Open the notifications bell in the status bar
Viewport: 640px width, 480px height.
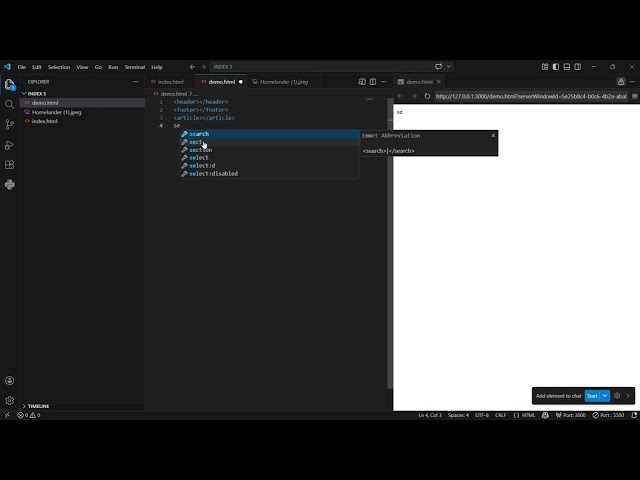[634, 415]
